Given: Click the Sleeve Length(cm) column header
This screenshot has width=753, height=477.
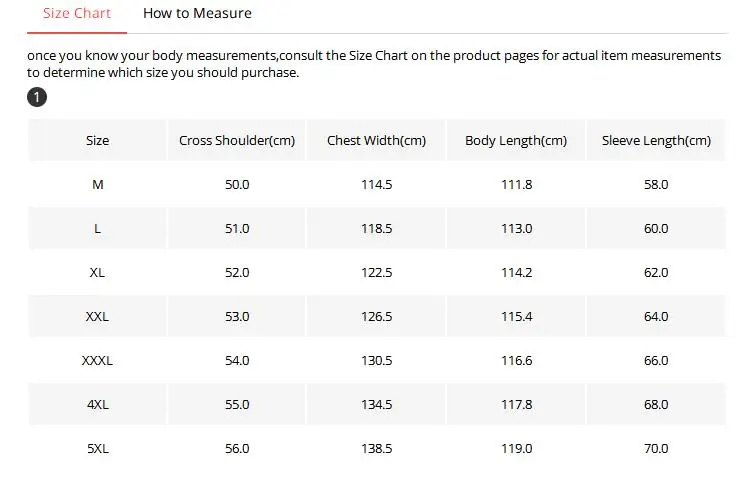Looking at the screenshot, I should [x=656, y=140].
